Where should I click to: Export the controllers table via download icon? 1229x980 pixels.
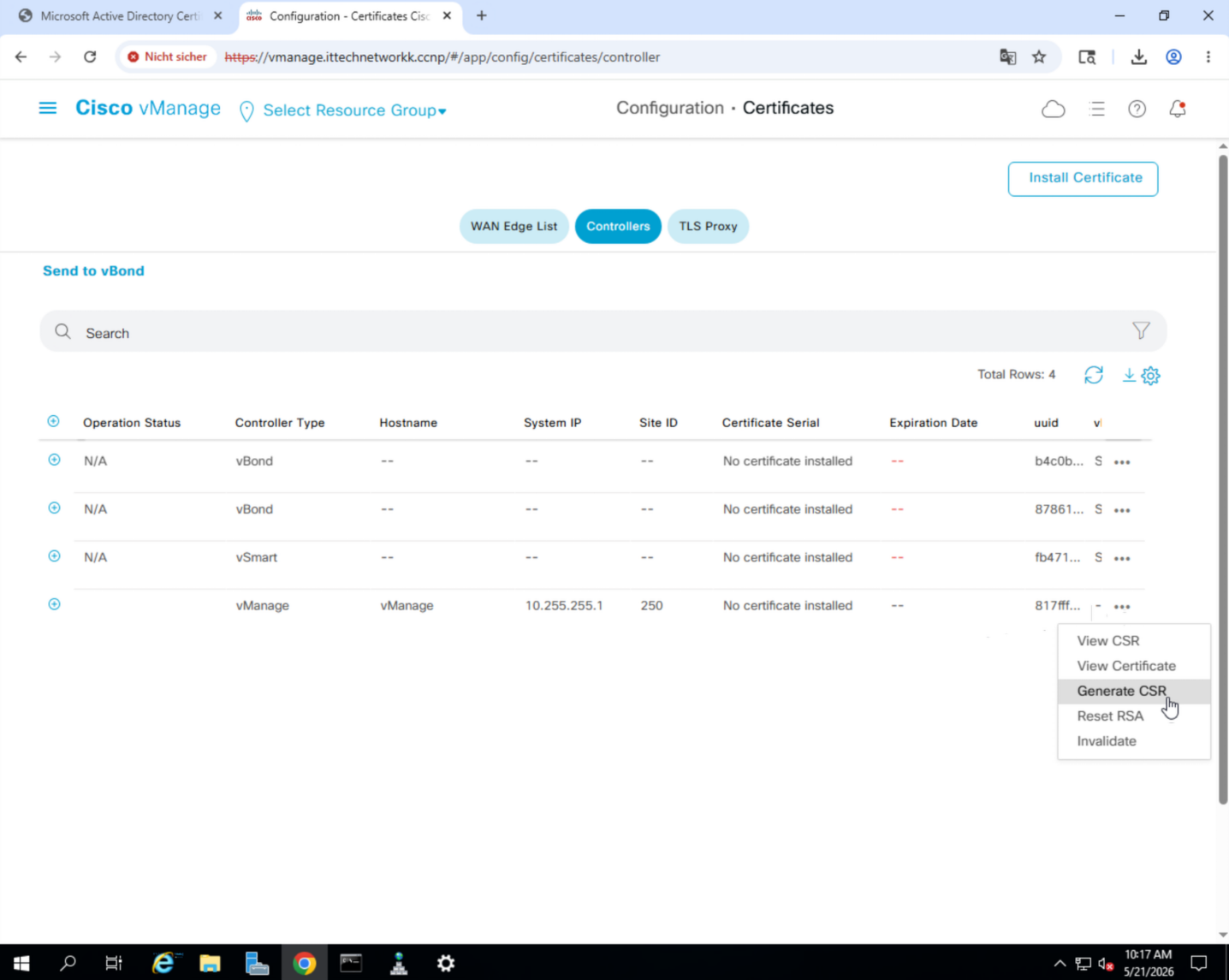(1129, 375)
